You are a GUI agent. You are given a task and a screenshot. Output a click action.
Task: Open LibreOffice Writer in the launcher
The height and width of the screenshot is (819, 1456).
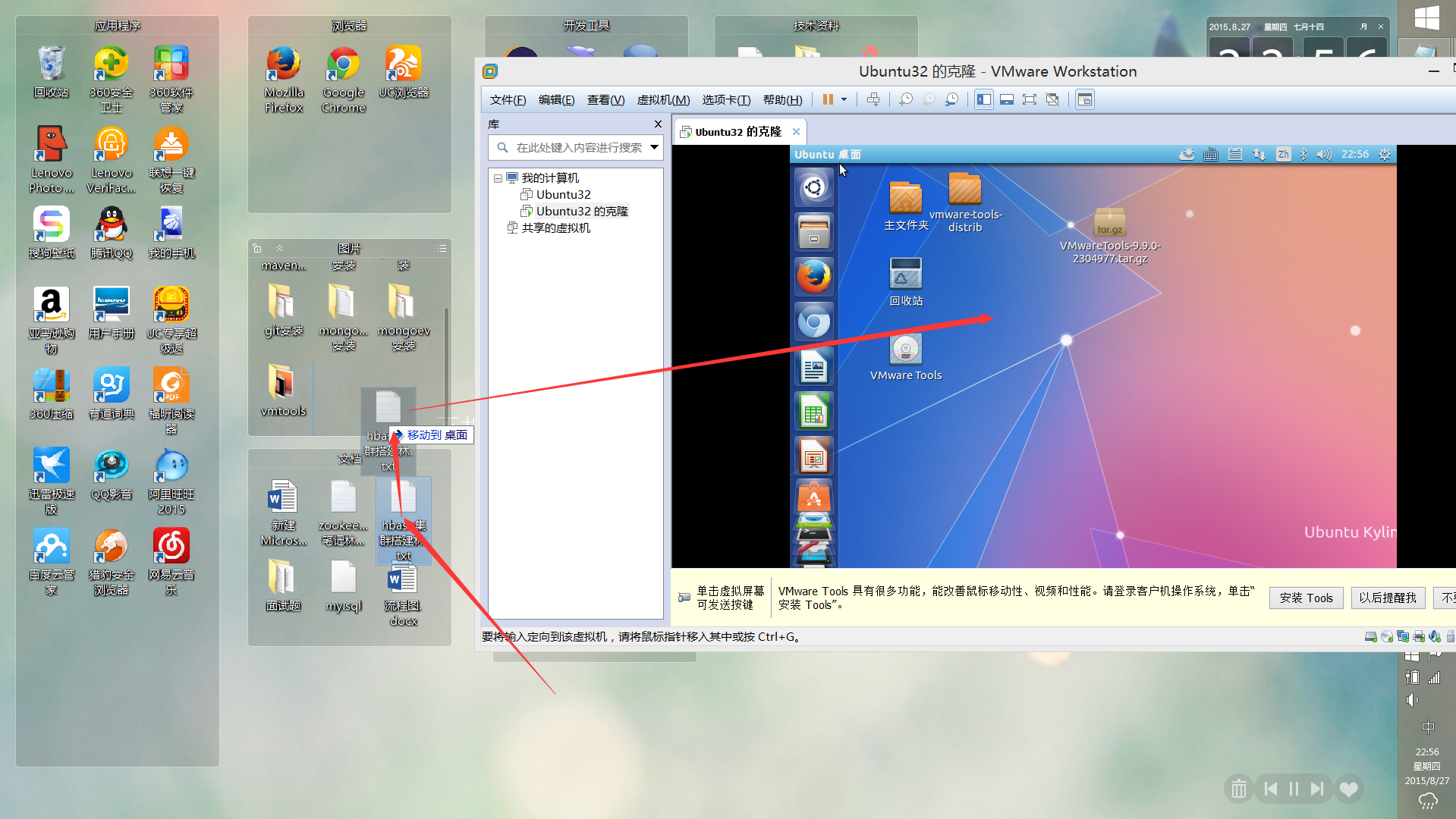tap(813, 367)
